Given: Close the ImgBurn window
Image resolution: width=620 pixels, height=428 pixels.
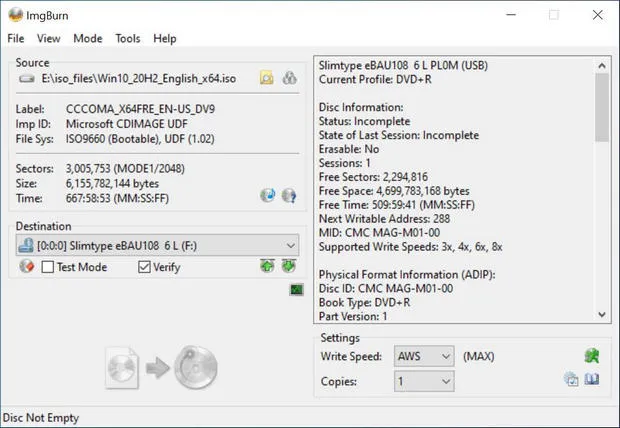Looking at the screenshot, I should [597, 15].
